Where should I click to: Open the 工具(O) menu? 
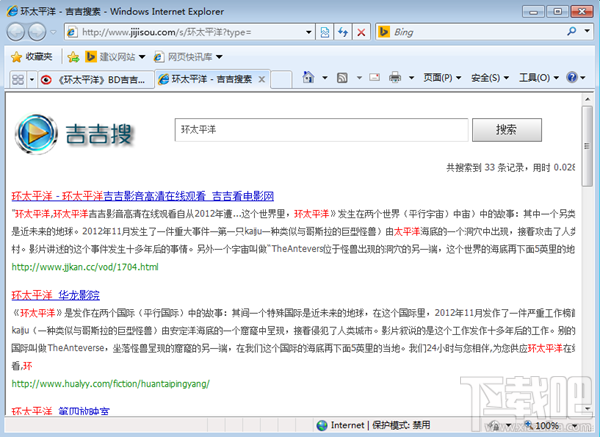pyautogui.click(x=539, y=78)
